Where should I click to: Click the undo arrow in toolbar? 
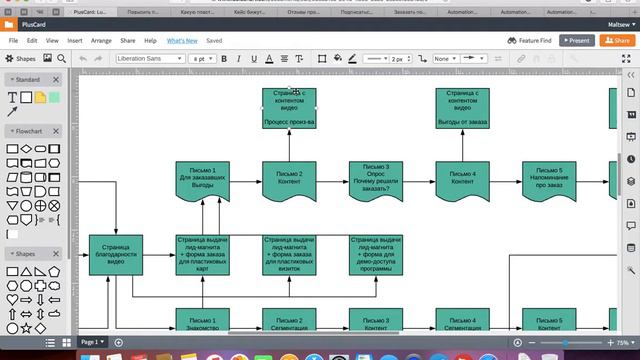point(83,59)
